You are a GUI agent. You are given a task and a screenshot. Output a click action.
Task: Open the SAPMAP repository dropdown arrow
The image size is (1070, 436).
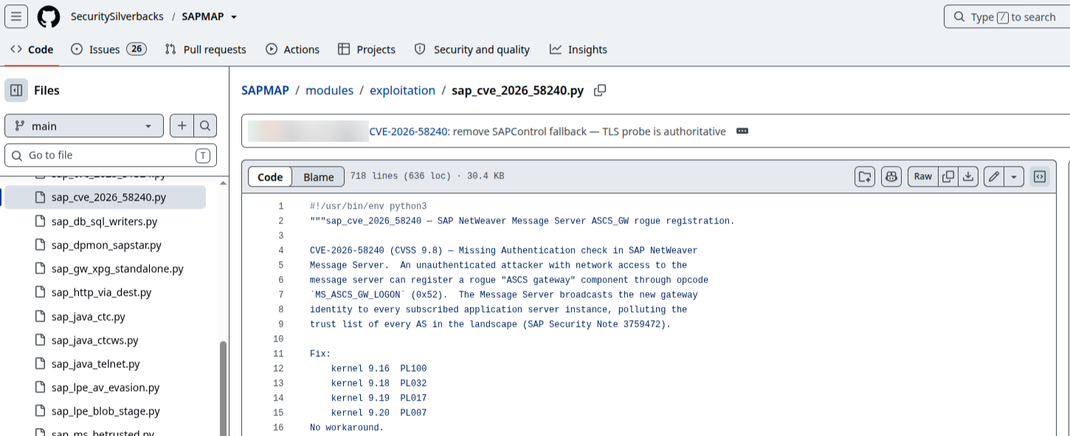click(234, 17)
